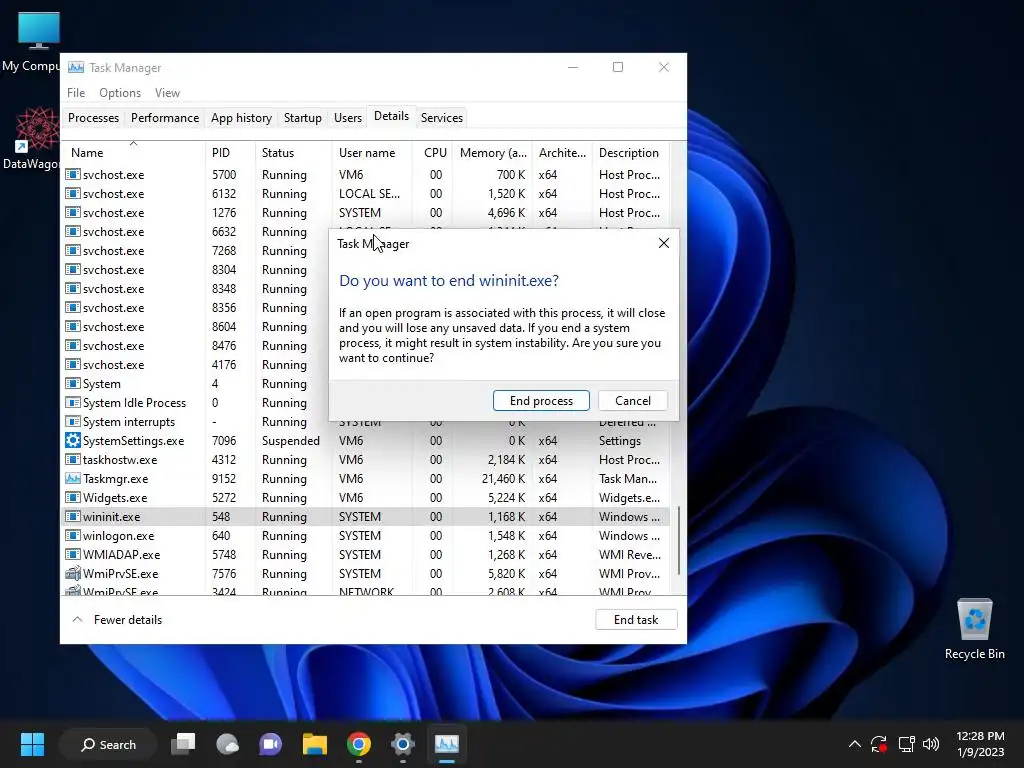1024x768 pixels.
Task: Click the WmiPrvSE.exe PID 7576 icon
Action: [72, 573]
